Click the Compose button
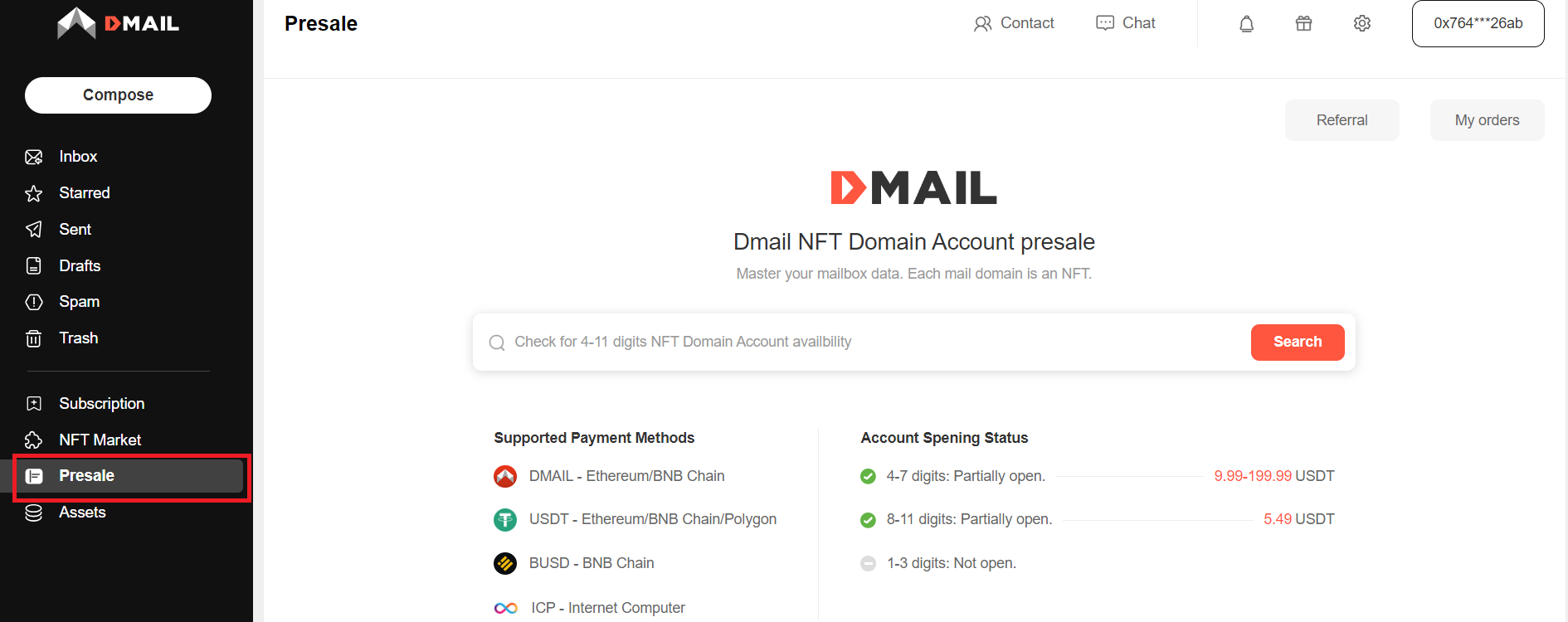1568x622 pixels. tap(118, 95)
